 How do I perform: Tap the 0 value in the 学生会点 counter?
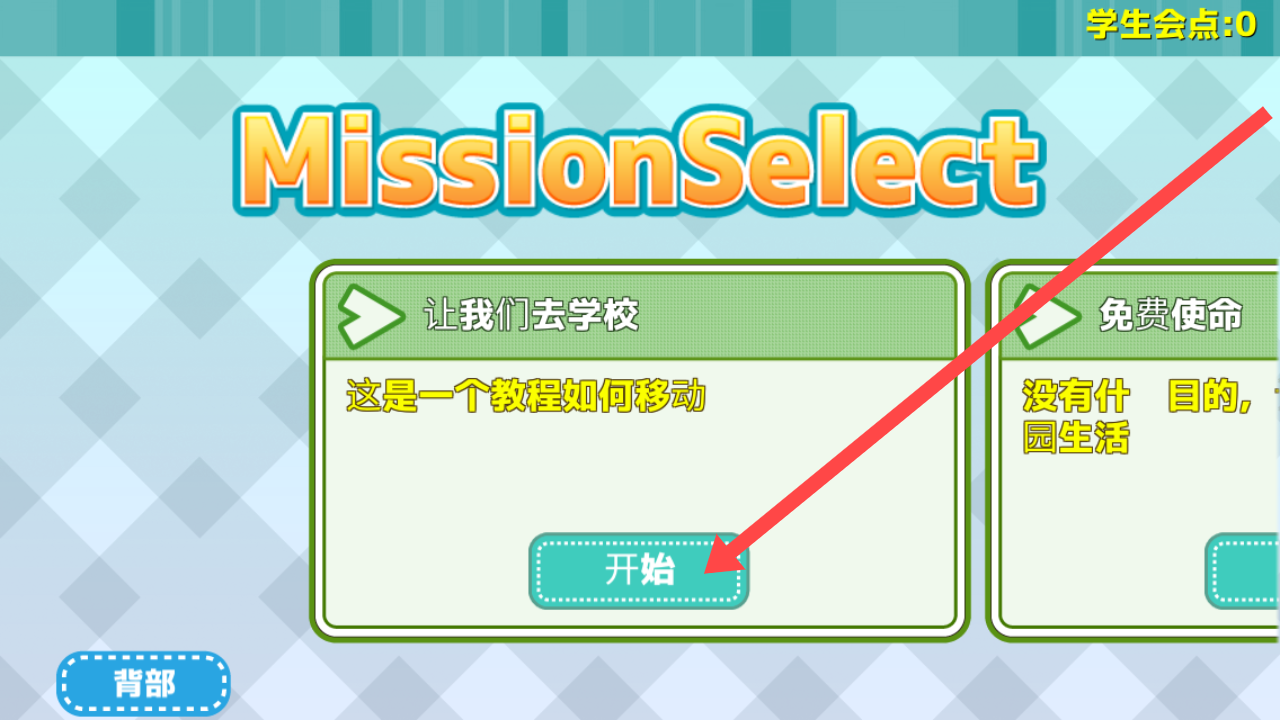point(1245,24)
